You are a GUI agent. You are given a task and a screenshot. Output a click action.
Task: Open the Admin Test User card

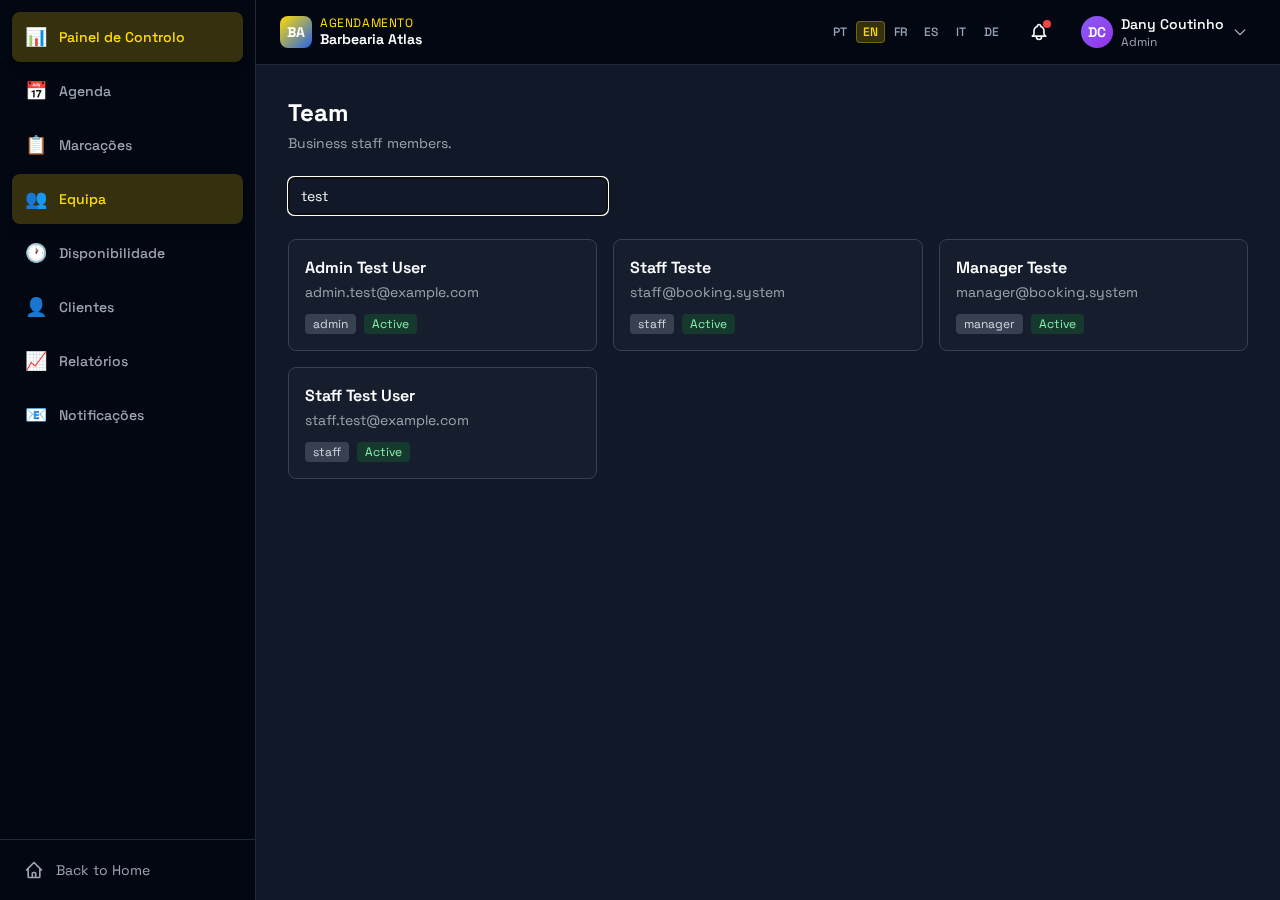tap(442, 295)
